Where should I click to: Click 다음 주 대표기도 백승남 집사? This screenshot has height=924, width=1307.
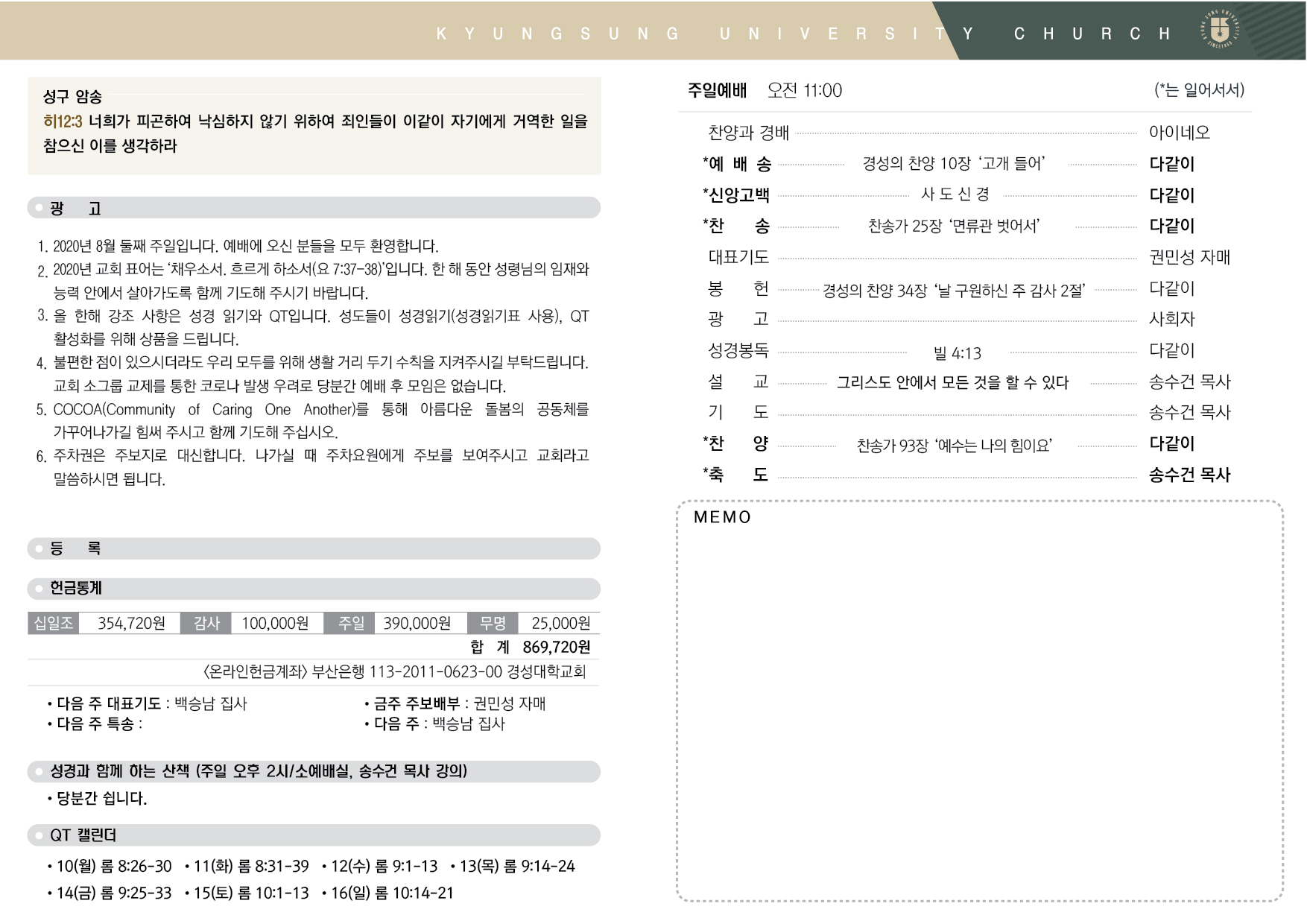[147, 703]
